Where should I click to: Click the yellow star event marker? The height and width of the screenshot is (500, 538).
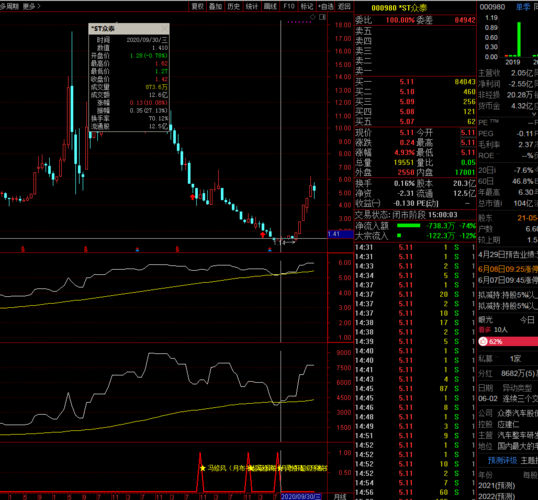[x=202, y=468]
